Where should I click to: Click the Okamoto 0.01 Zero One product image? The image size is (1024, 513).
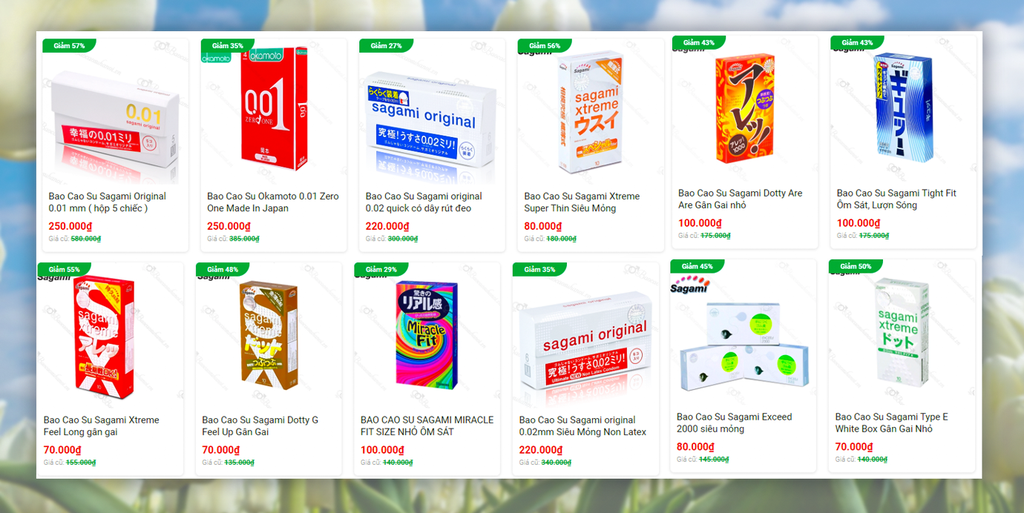point(274,110)
